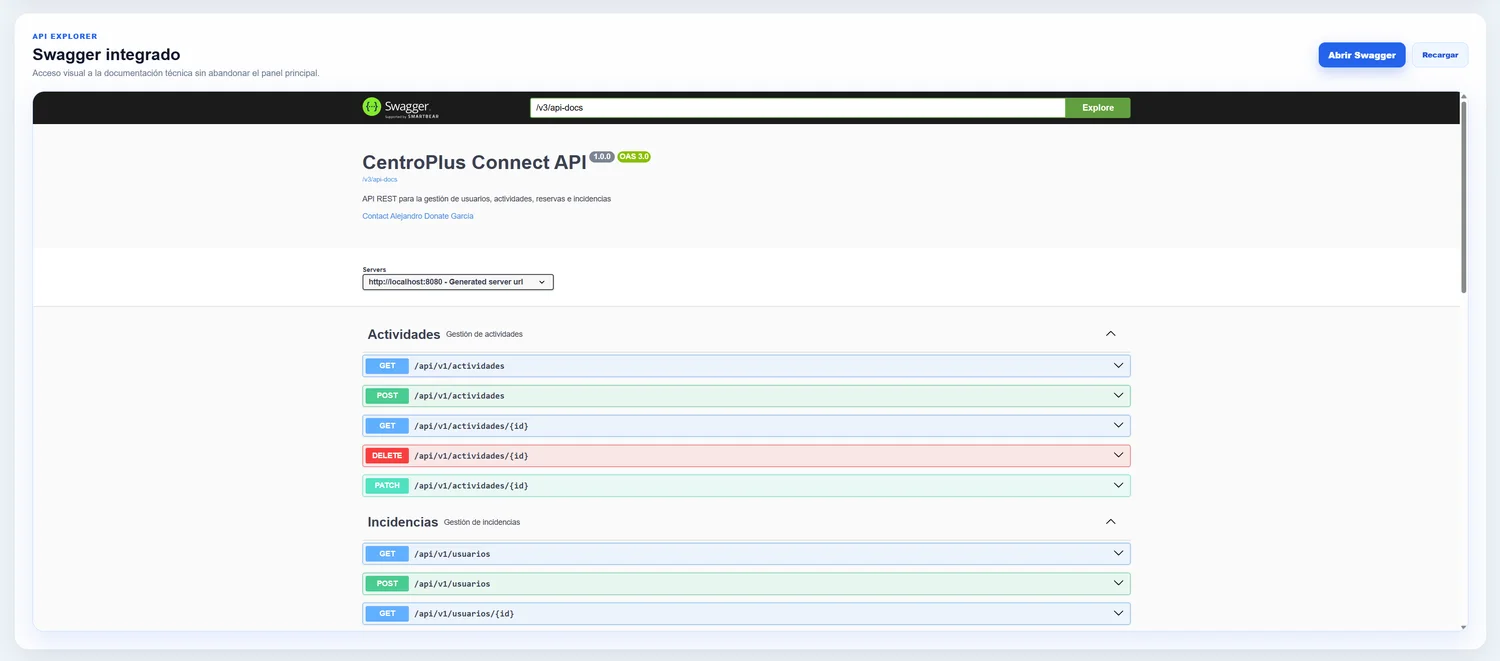Click the green Explore button

[1098, 108]
